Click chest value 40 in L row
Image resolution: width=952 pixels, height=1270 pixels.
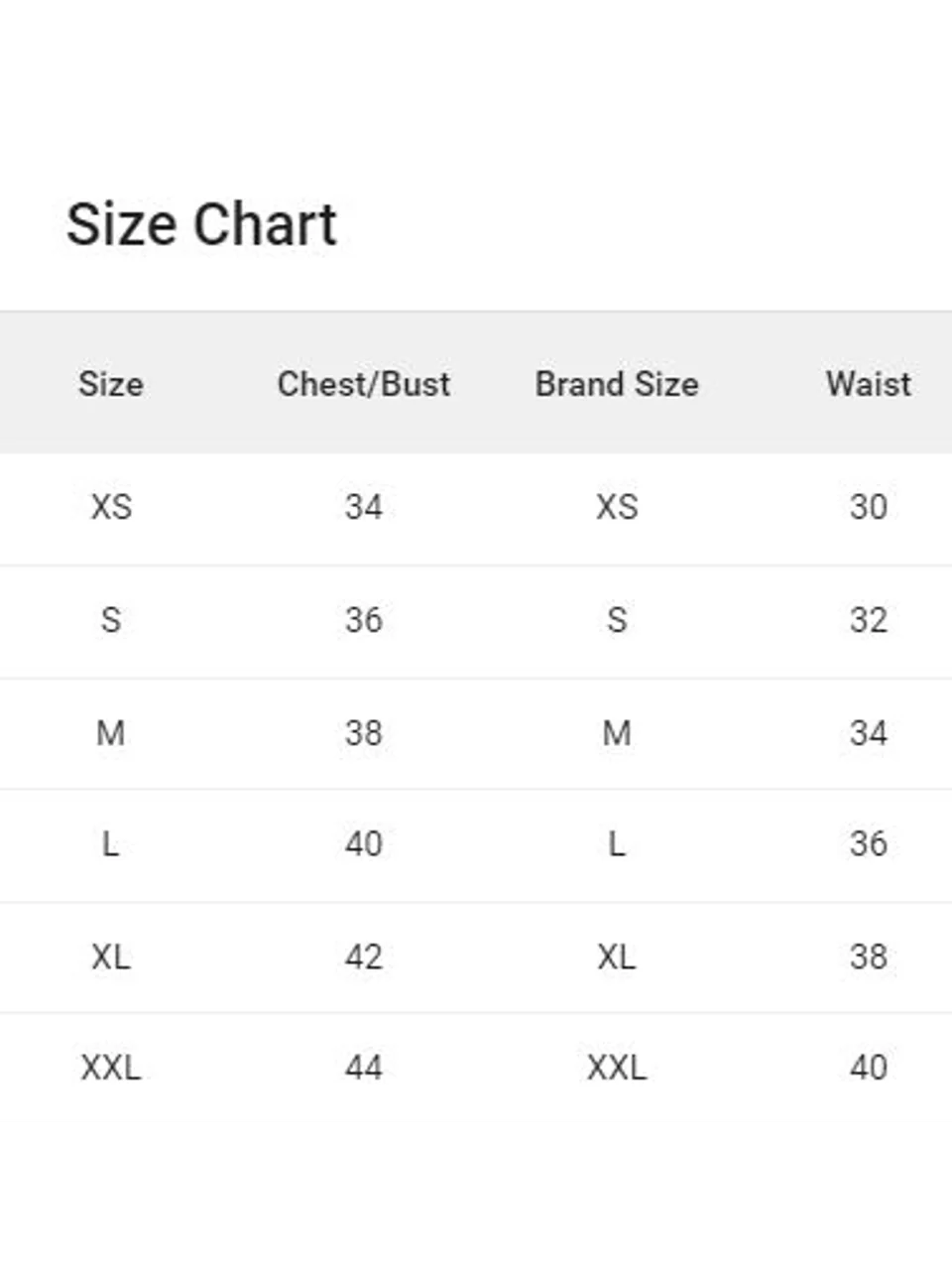point(364,844)
